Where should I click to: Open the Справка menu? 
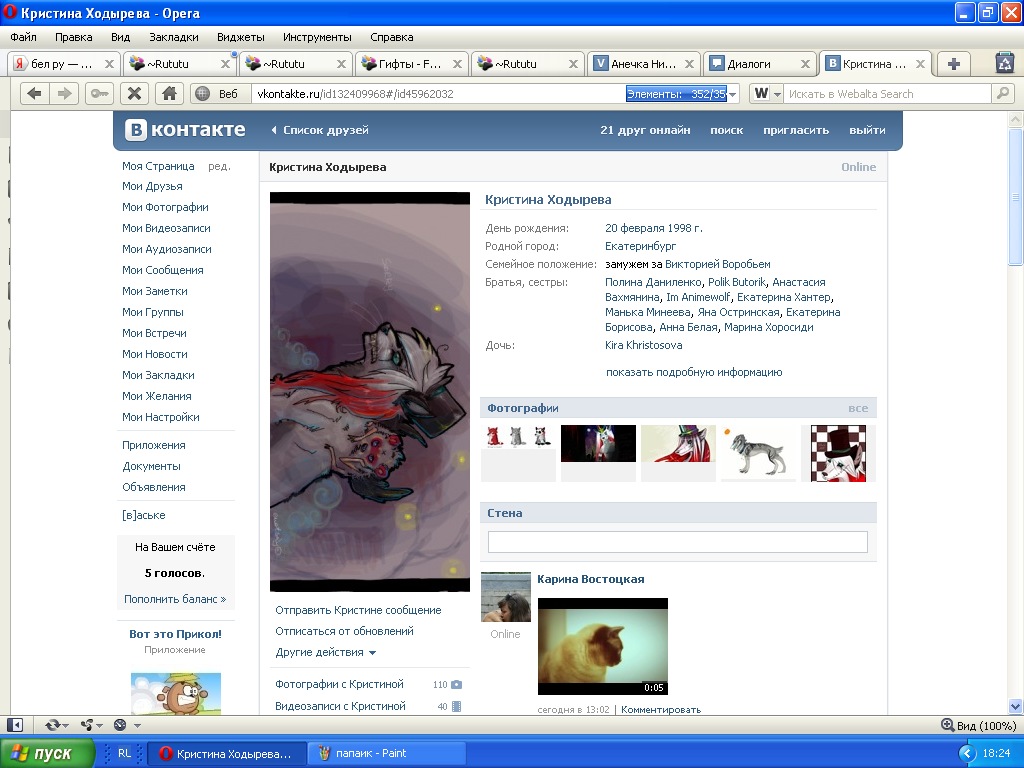(x=392, y=37)
